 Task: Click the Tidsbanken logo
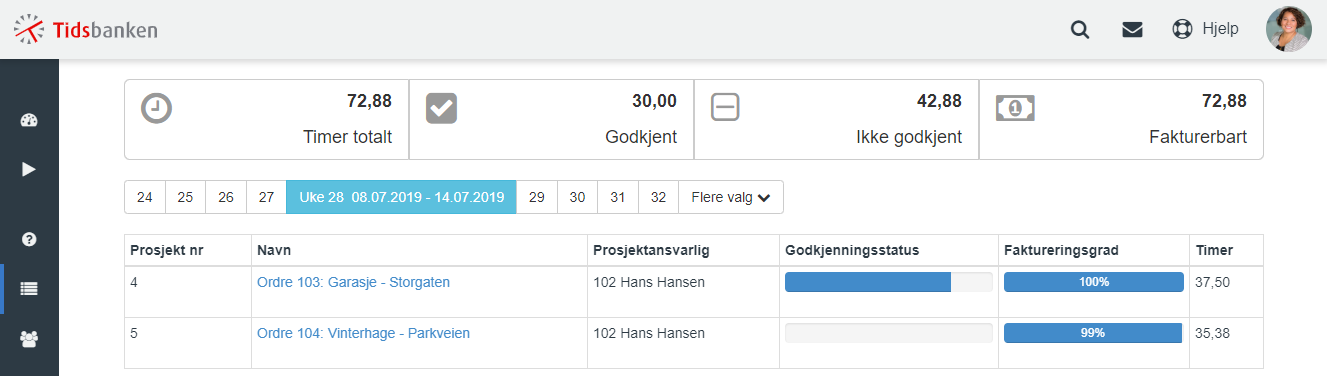tap(86, 29)
